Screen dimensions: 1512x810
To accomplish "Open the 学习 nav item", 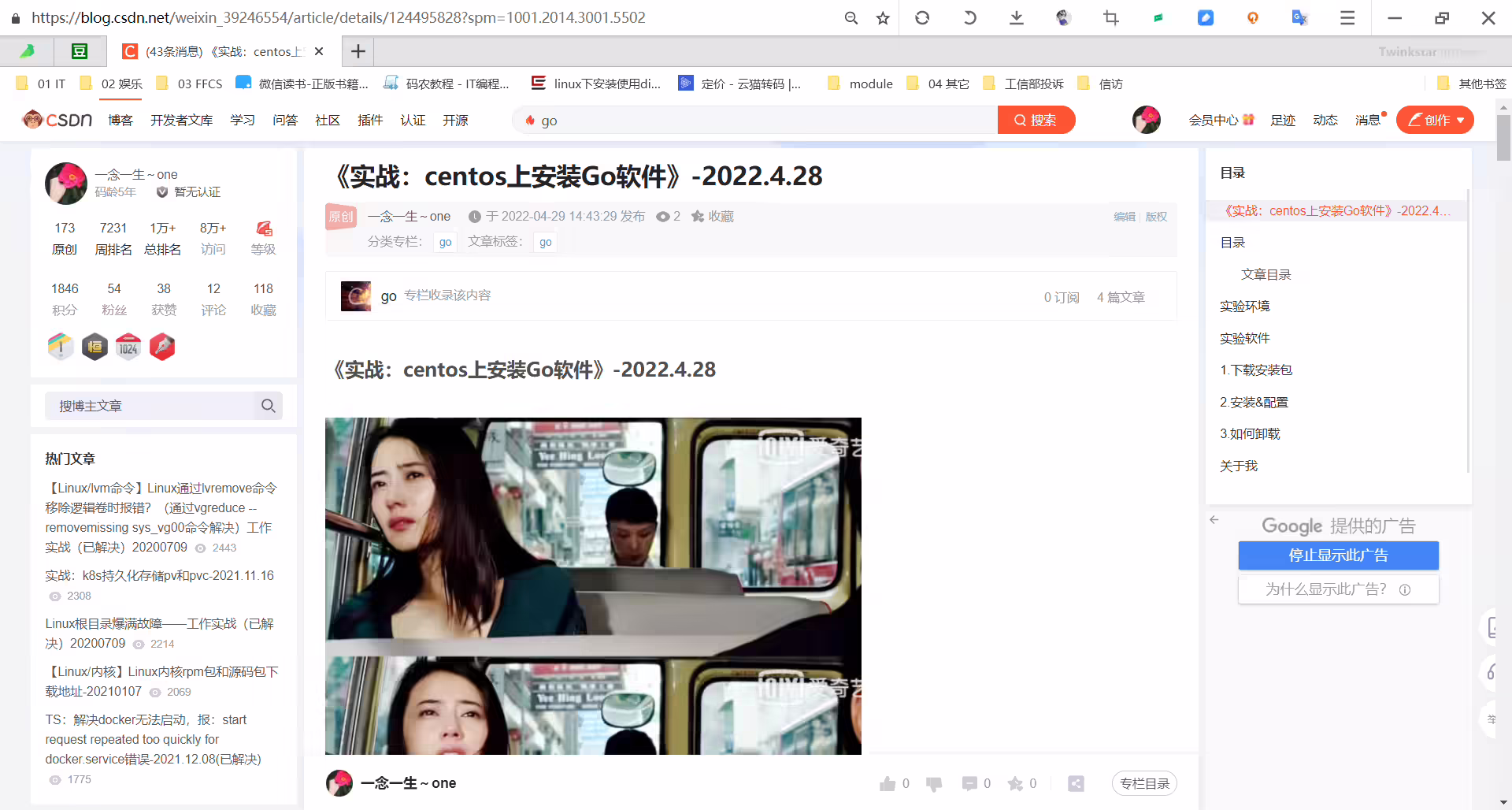I will (x=243, y=120).
